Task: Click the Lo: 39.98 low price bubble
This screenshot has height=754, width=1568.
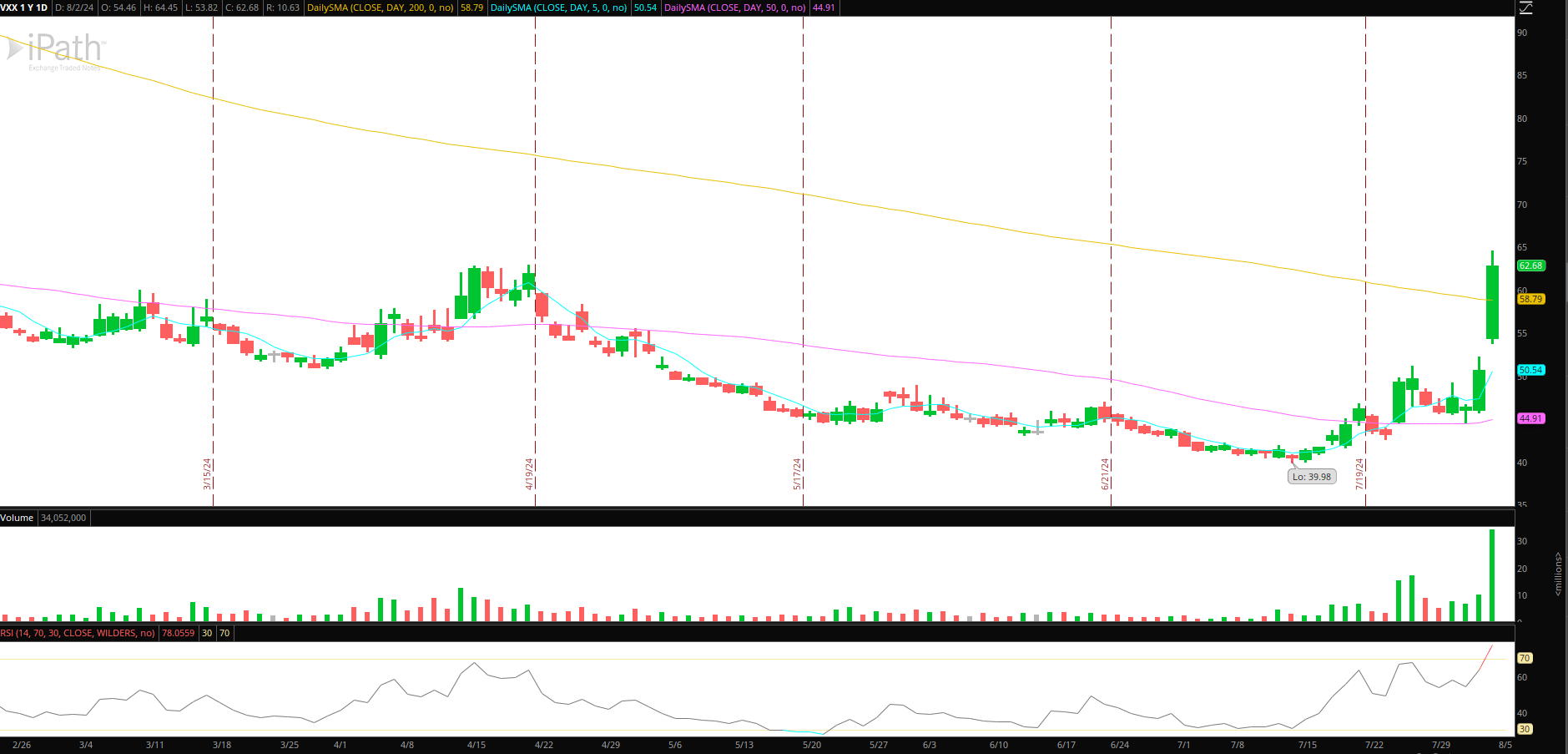Action: [1312, 477]
